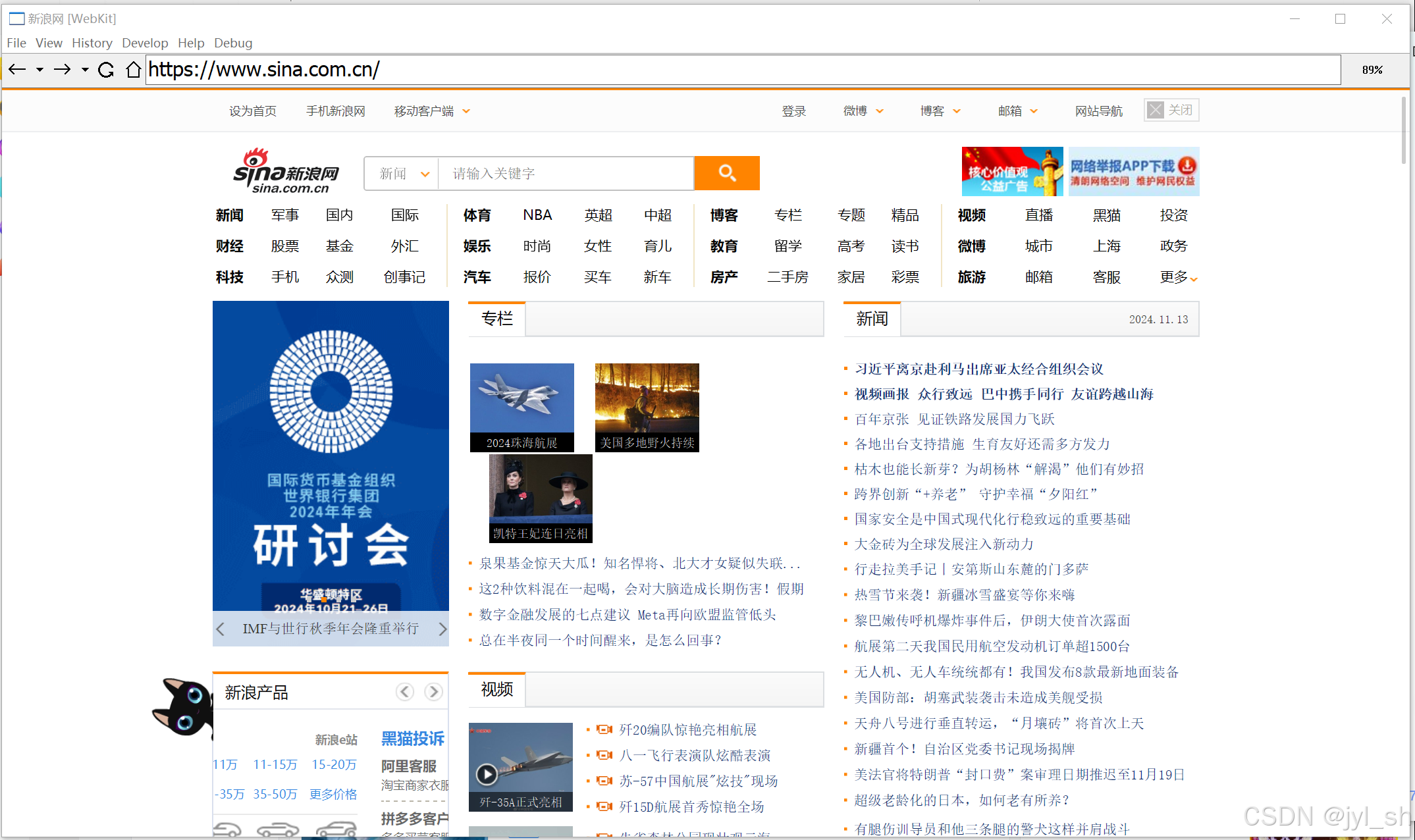Open the 核心价值观 公益广告 banner
The width and height of the screenshot is (1415, 840).
click(1012, 172)
